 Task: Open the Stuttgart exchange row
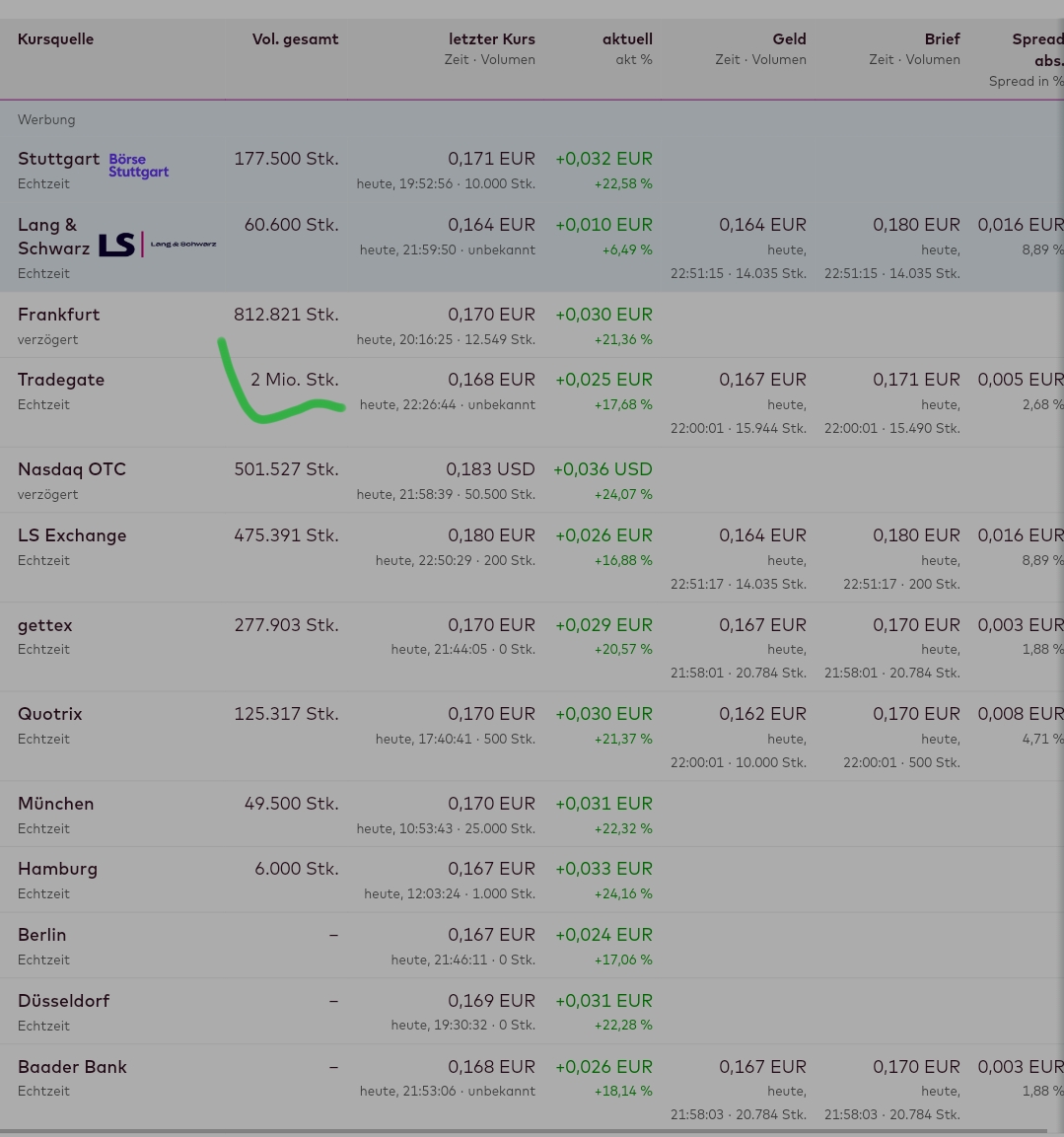point(58,159)
